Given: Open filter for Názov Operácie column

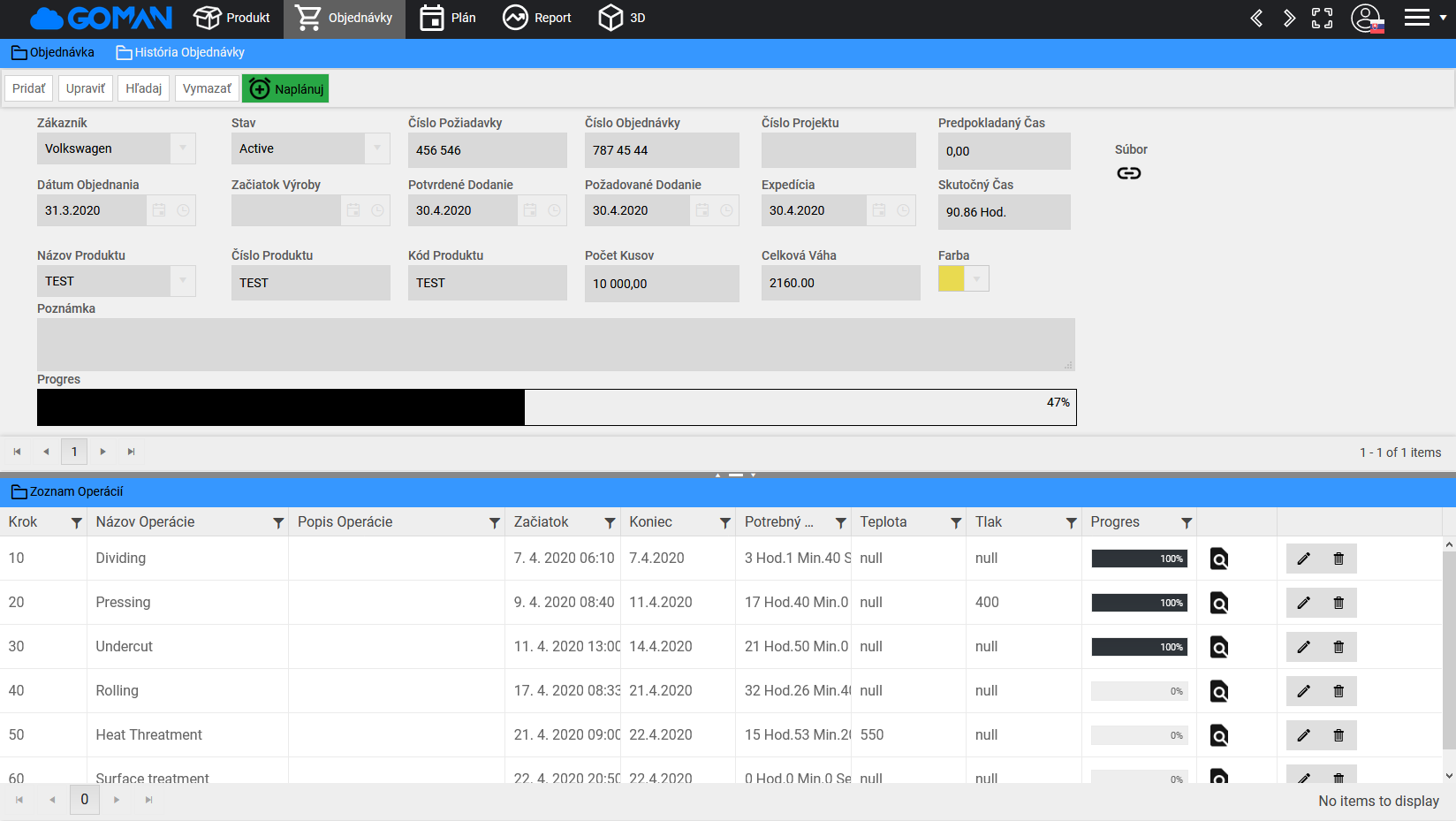Looking at the screenshot, I should click(x=278, y=523).
